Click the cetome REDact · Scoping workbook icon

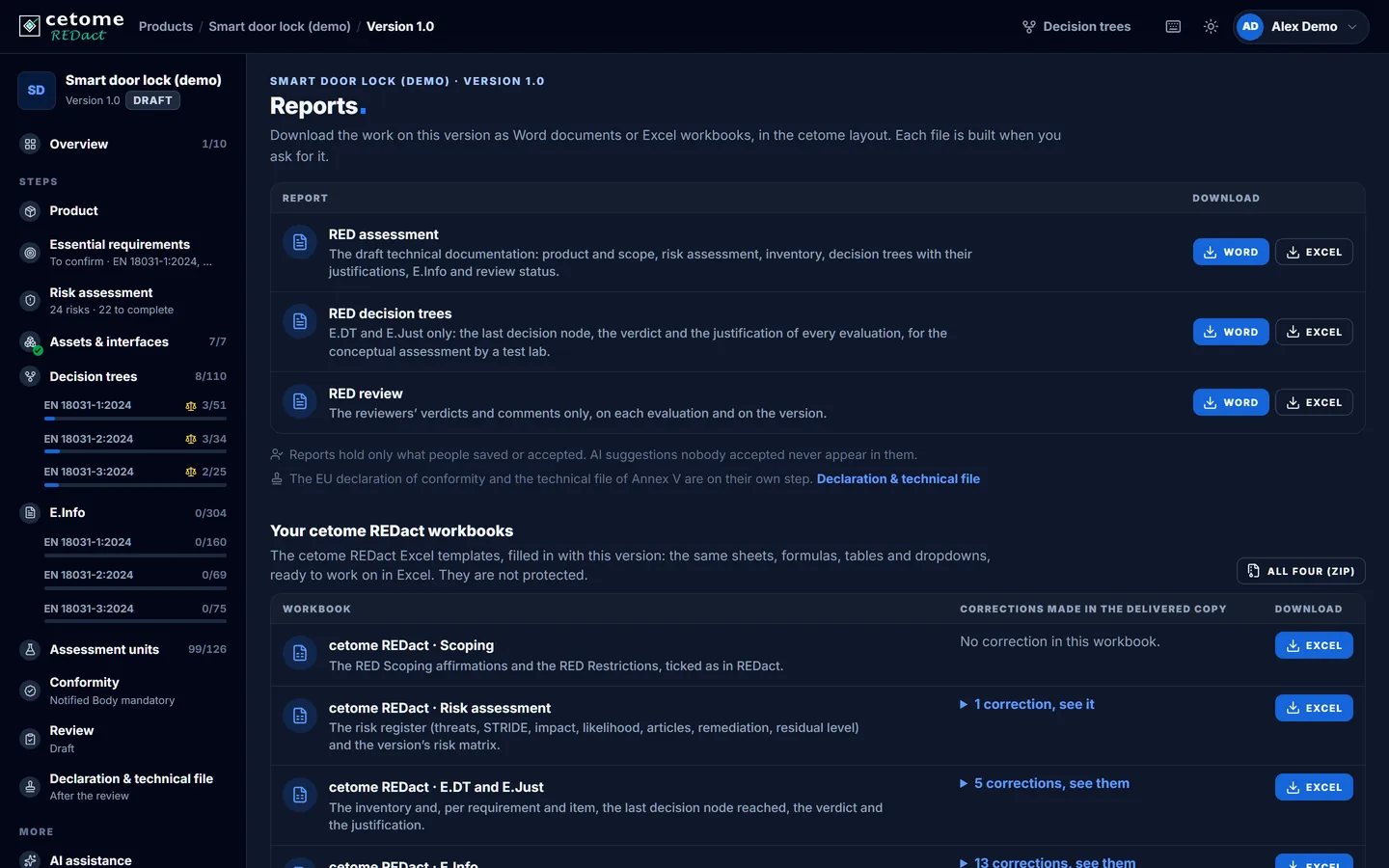(300, 654)
